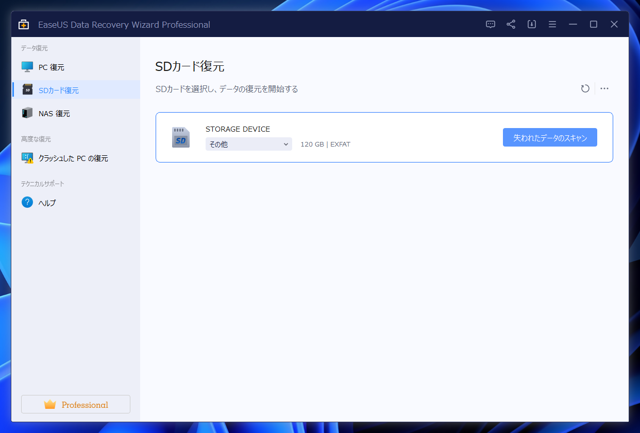This screenshot has height=433, width=640.
Task: Open the feedback chat icon in title bar
Action: [490, 24]
